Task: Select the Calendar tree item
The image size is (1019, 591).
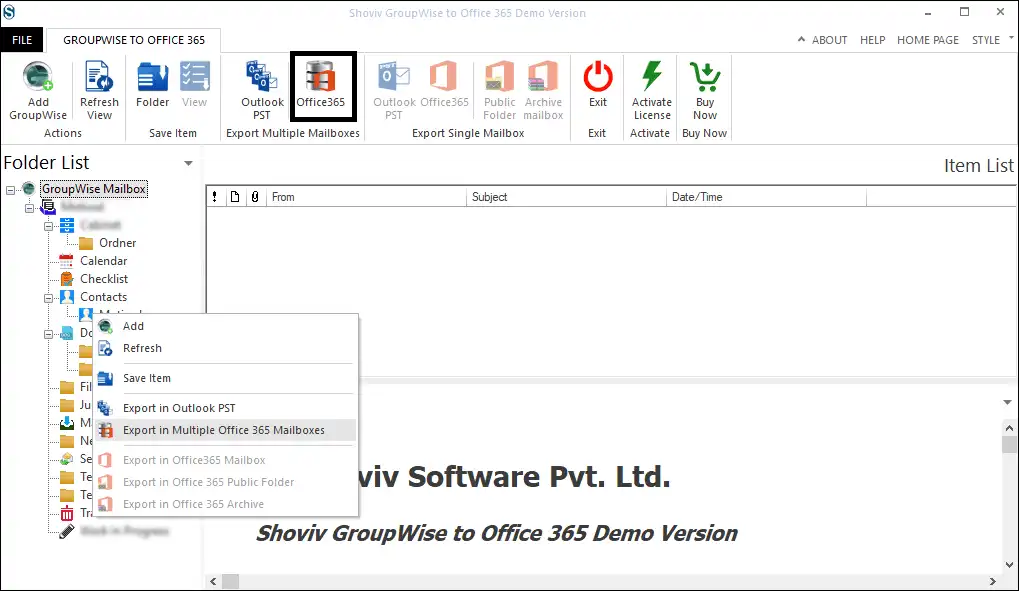Action: point(103,261)
